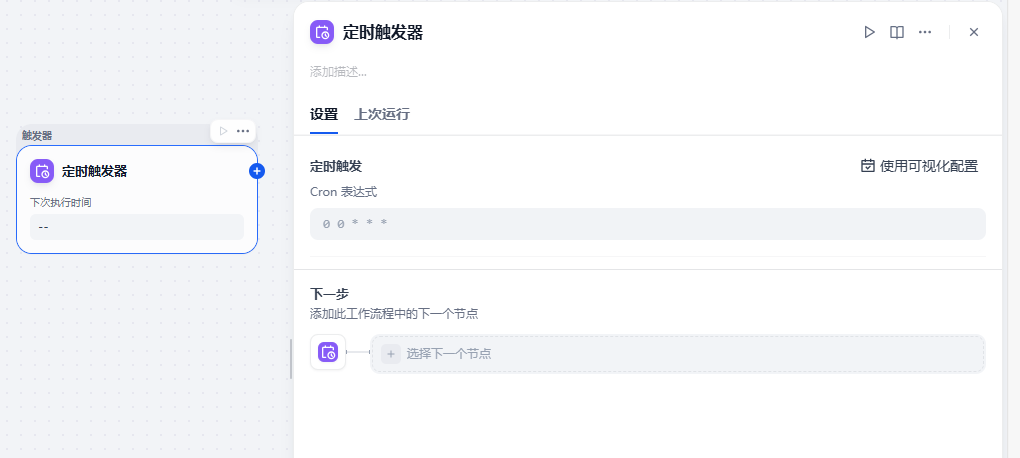Click the trigger icon under 下一步
This screenshot has width=1020, height=458.
[x=328, y=352]
